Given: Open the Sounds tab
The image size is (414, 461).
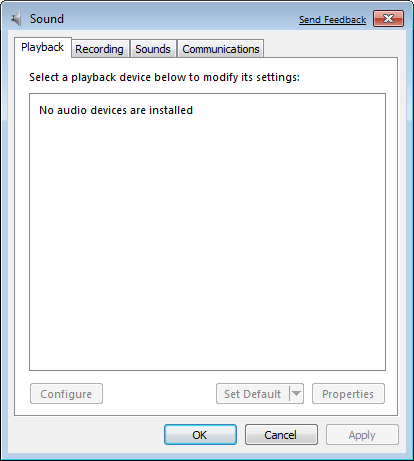Looking at the screenshot, I should pos(153,49).
